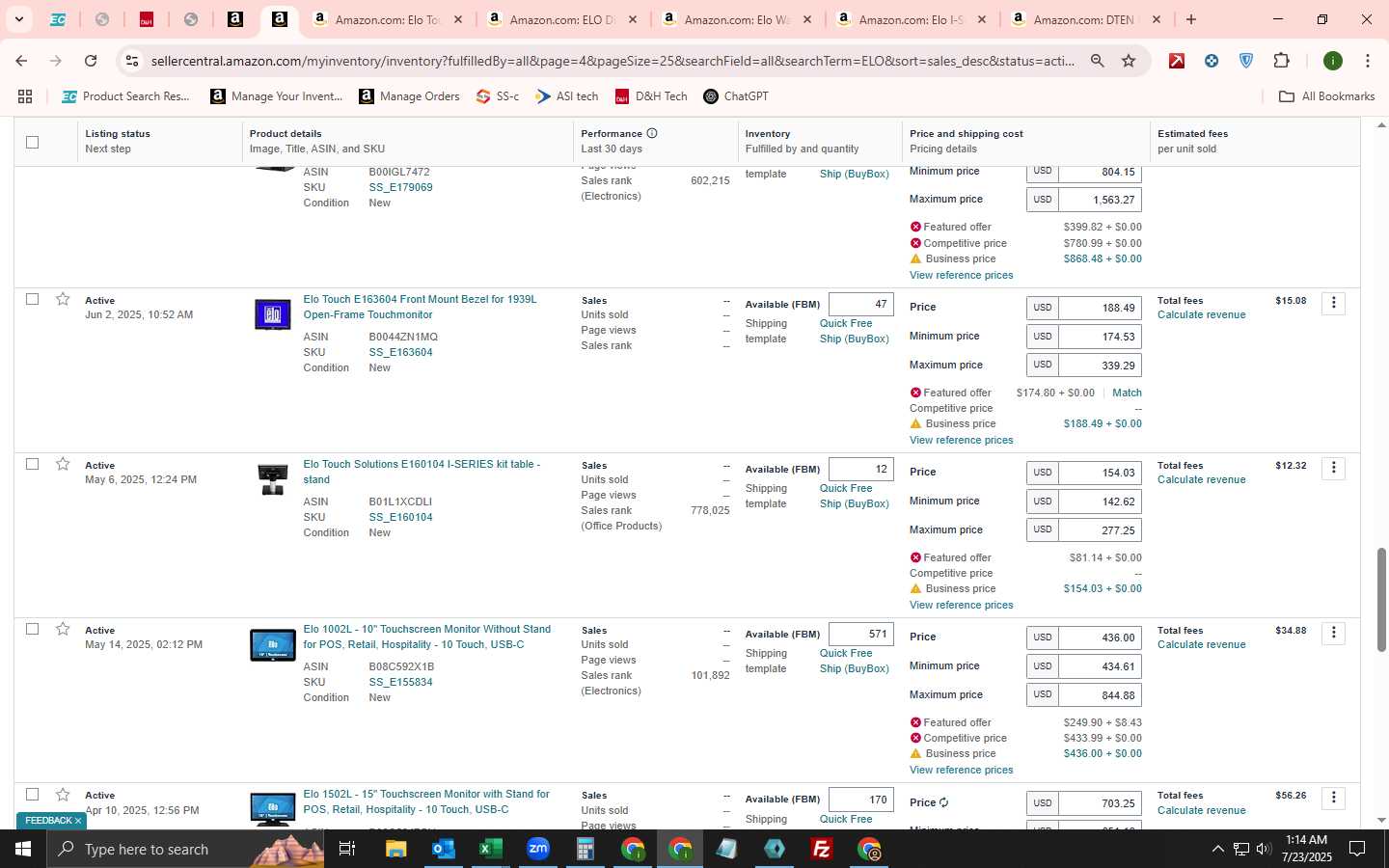Open the notifications center icon
Screen dimensions: 1389x868
(x=1357, y=849)
